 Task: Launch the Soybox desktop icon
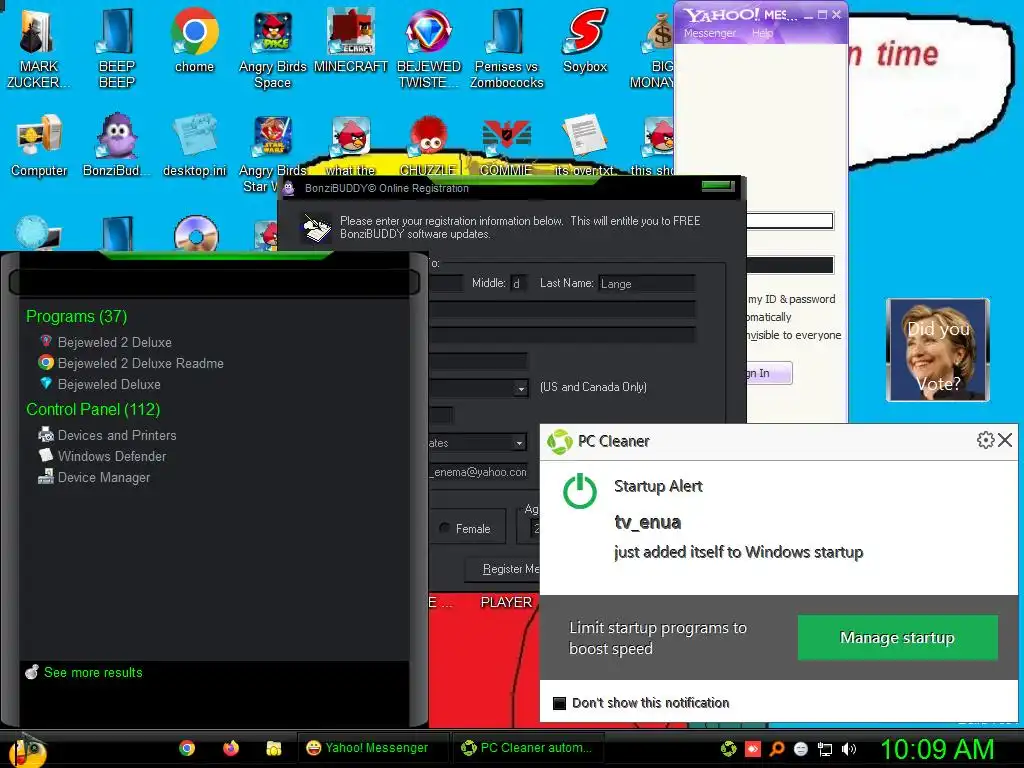click(x=585, y=40)
